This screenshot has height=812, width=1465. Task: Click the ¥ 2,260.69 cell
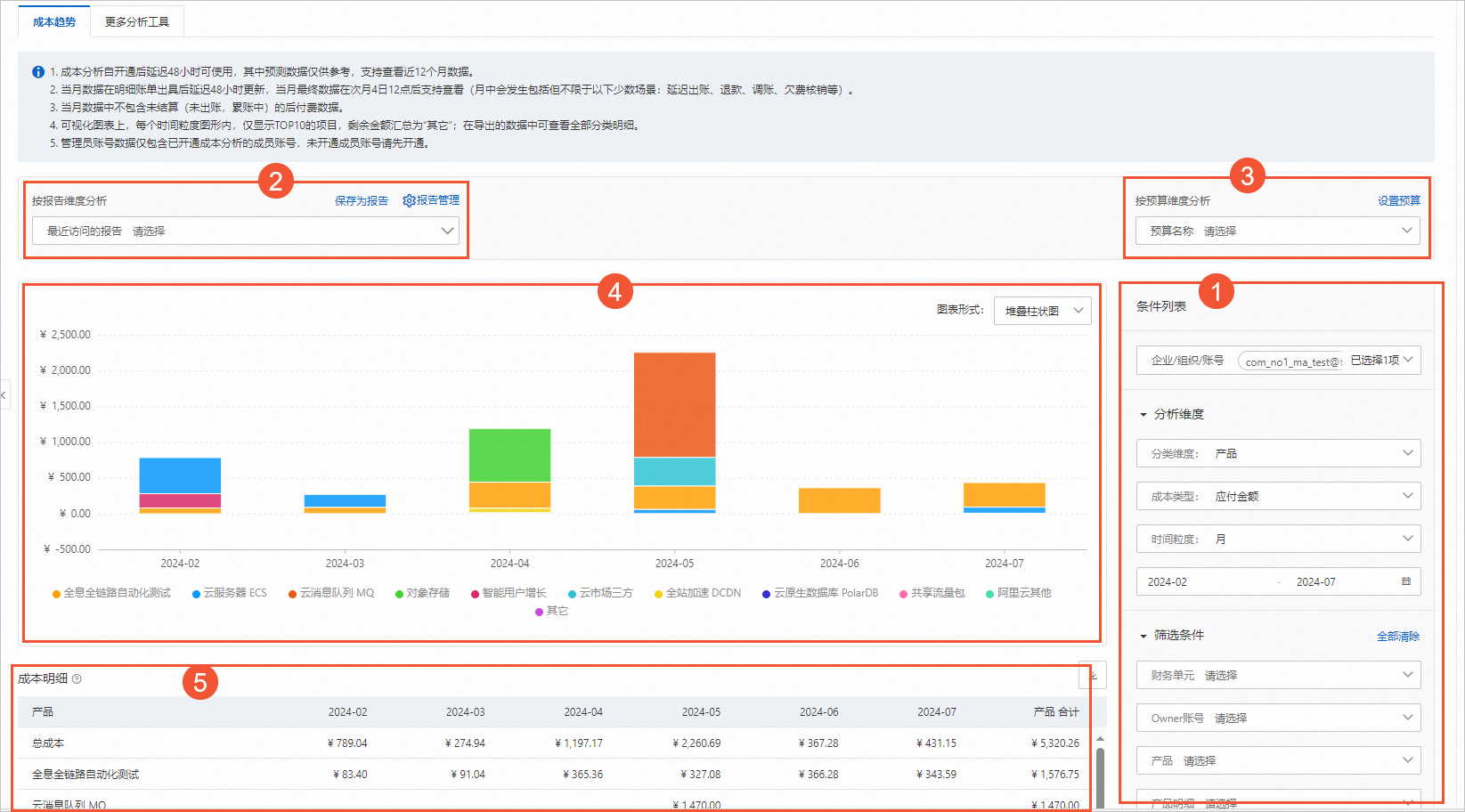pos(696,743)
